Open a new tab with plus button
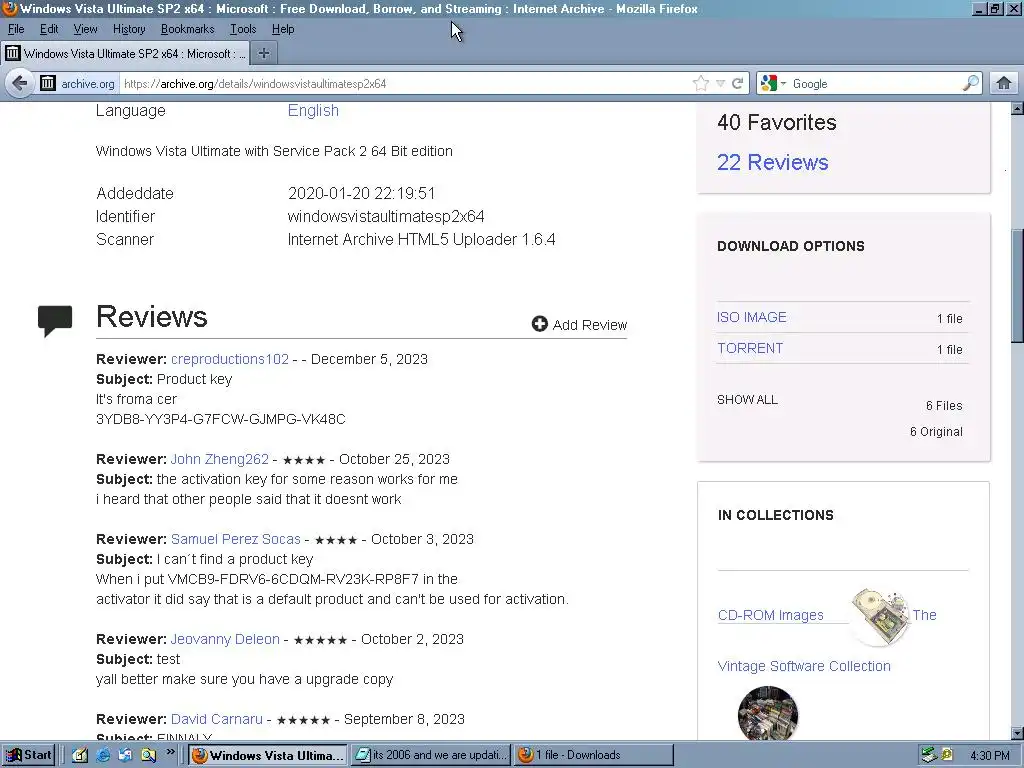This screenshot has width=1024, height=768. click(x=264, y=53)
